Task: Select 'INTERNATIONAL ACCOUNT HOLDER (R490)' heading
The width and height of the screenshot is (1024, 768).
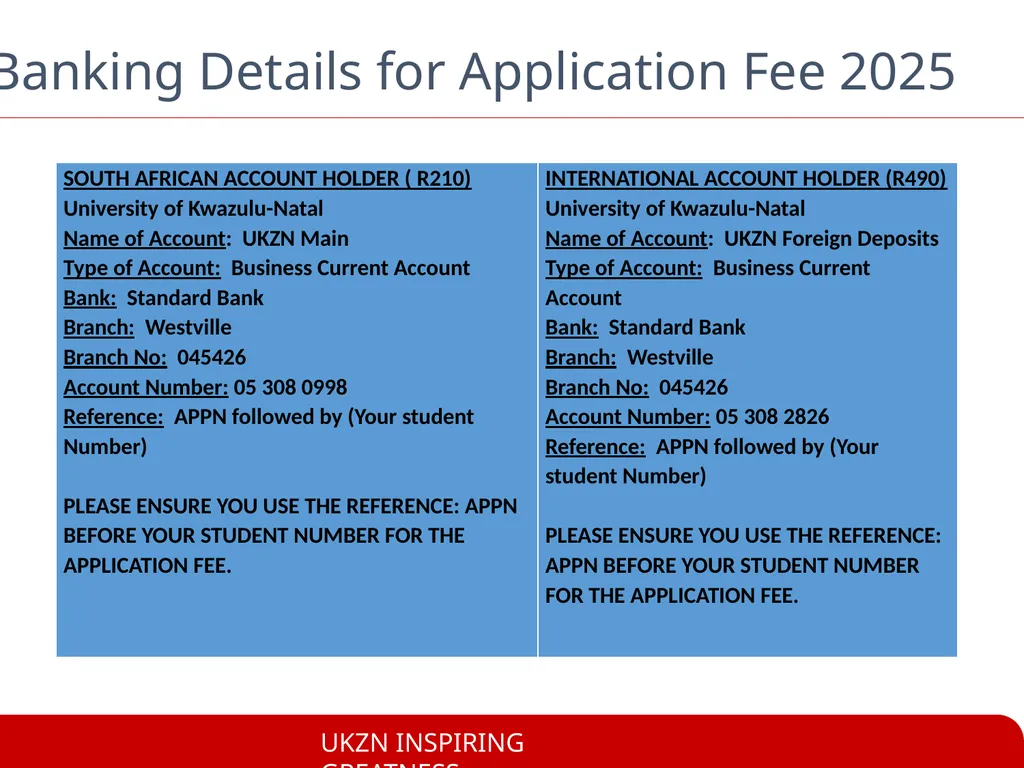Action: coord(746,178)
